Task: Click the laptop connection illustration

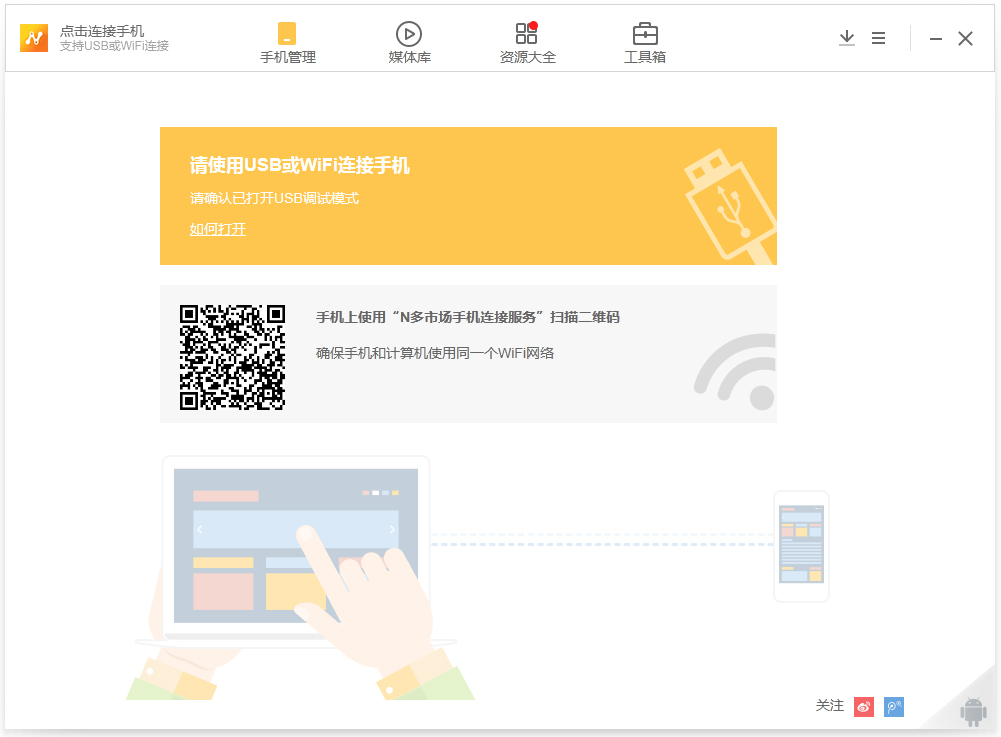Action: [x=296, y=545]
